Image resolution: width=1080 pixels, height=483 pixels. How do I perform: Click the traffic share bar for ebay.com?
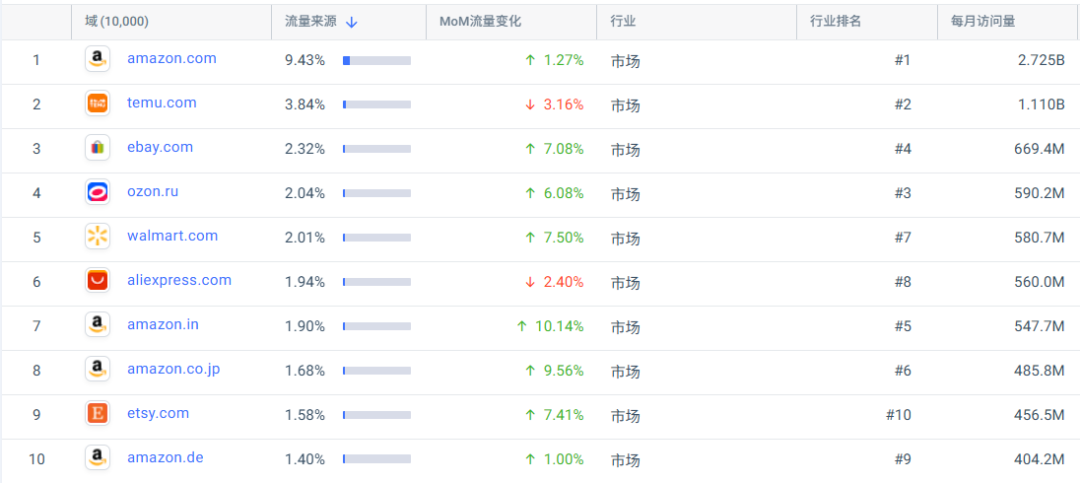click(x=377, y=149)
